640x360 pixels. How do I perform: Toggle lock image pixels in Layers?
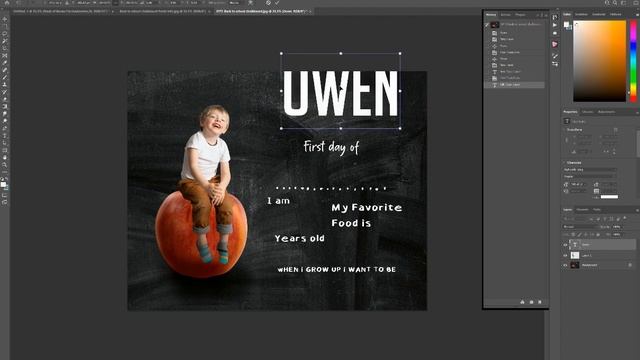(579, 234)
